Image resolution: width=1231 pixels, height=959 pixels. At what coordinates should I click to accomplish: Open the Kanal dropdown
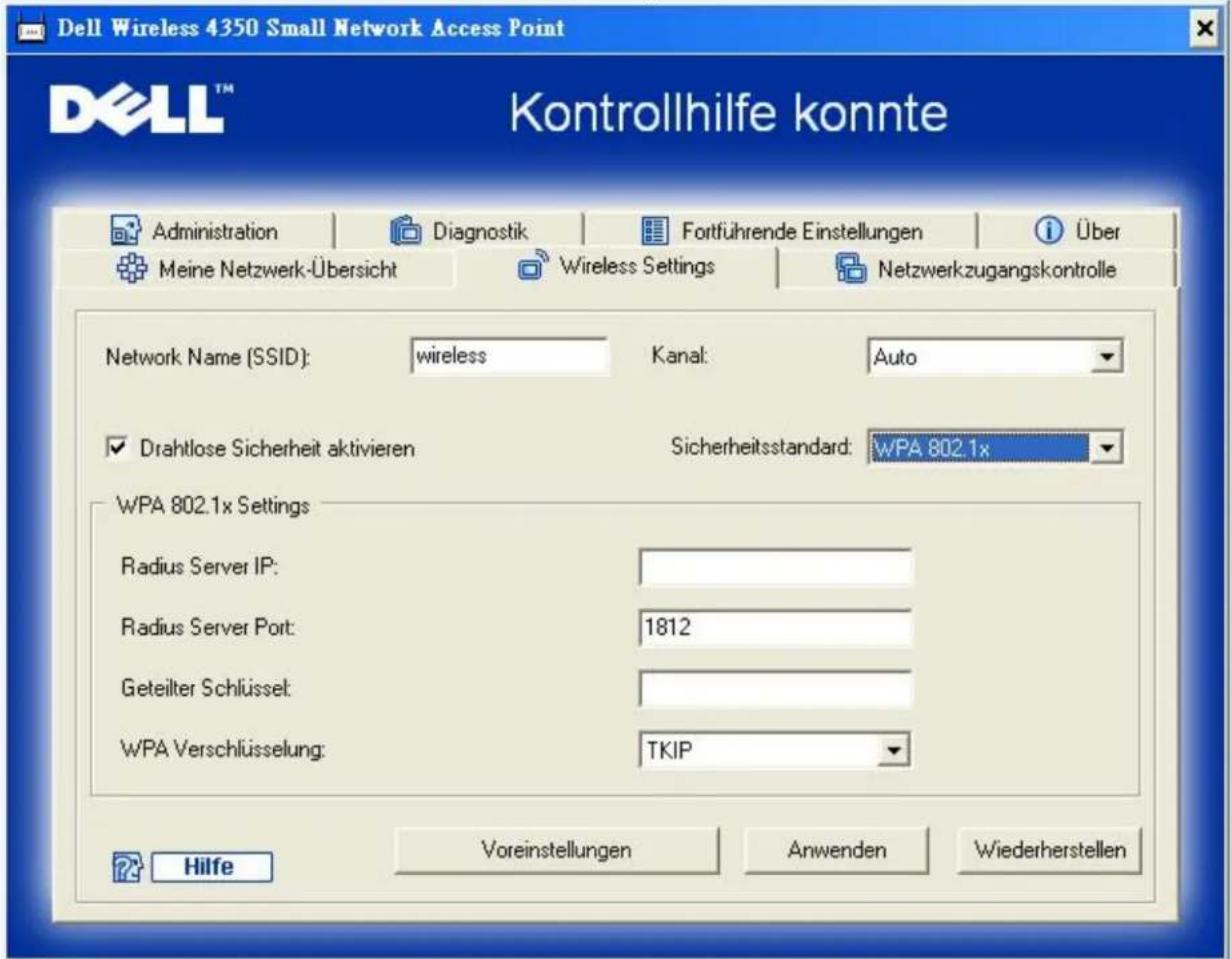pos(1105,357)
